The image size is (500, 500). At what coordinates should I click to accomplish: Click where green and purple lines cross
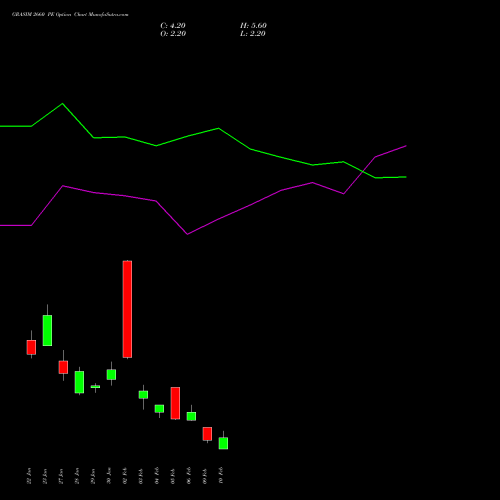click(363, 171)
